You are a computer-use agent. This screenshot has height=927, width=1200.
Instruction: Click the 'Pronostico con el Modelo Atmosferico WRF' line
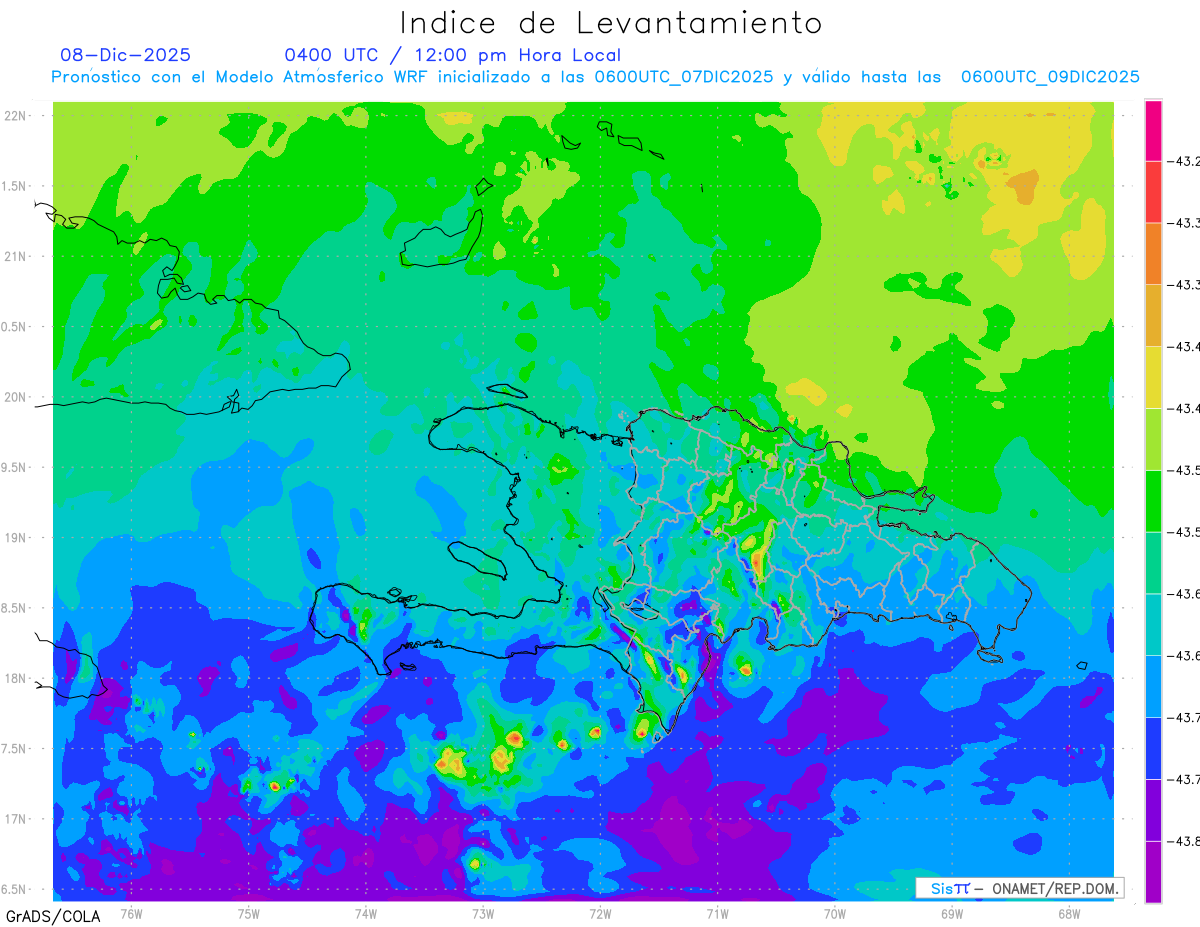[x=596, y=77]
